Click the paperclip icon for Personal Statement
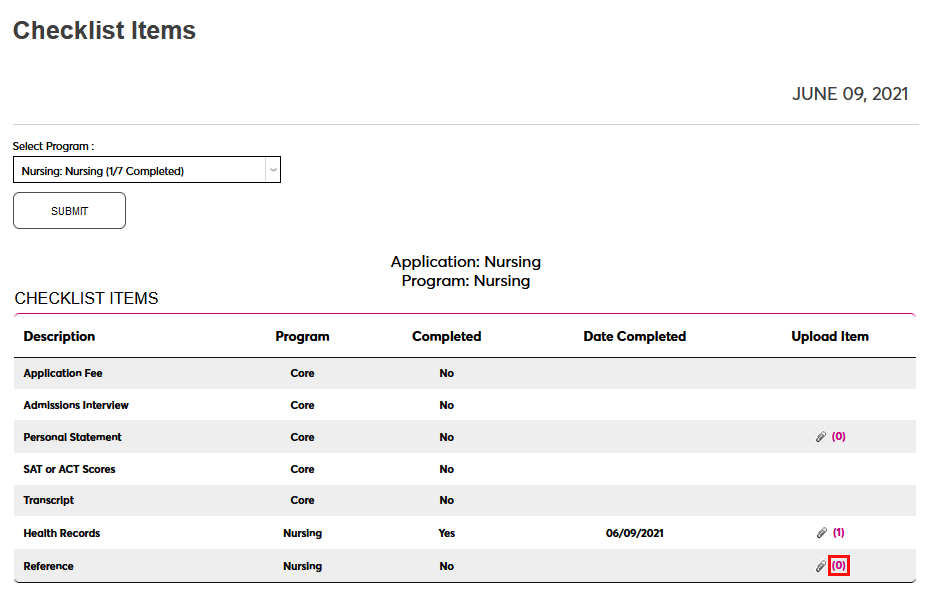Screen dimensions: 936x605 (x=821, y=437)
